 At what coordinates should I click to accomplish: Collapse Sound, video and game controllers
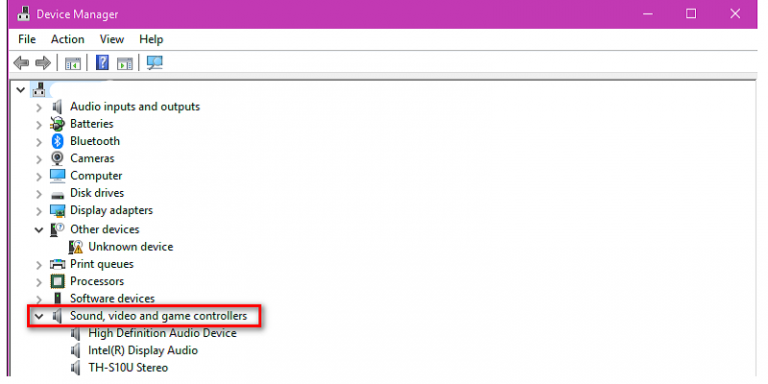coord(39,316)
